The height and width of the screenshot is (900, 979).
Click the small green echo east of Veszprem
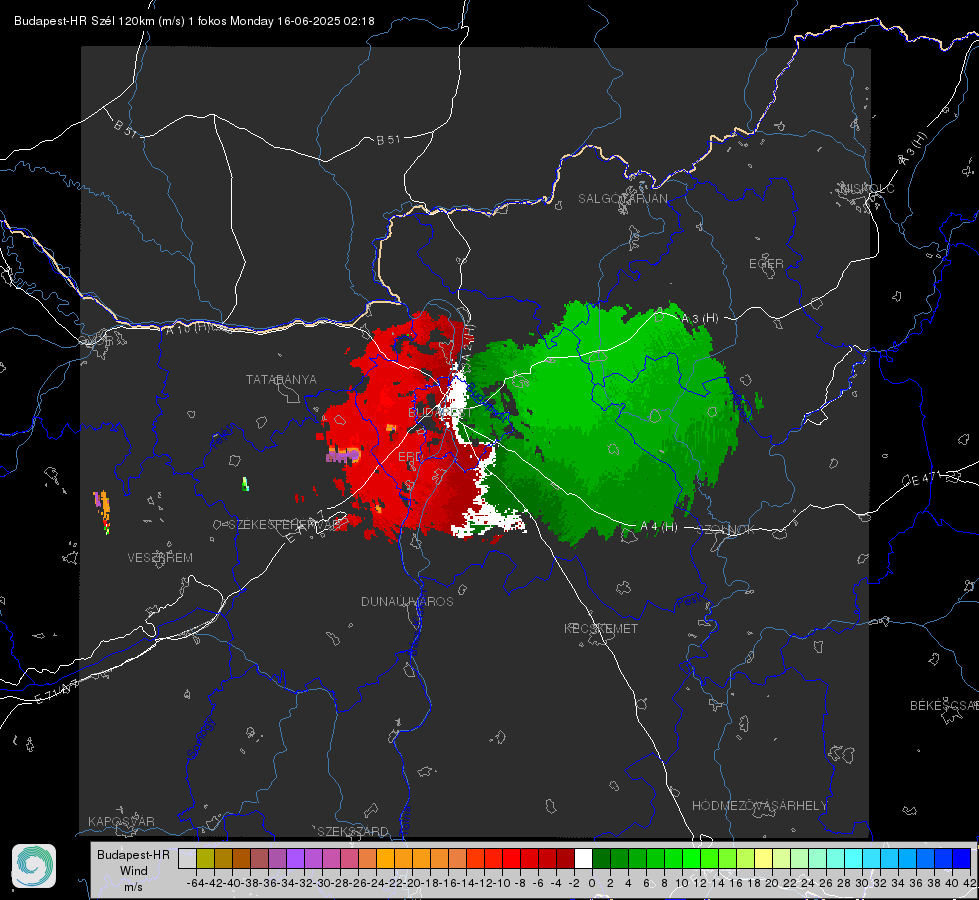(245, 484)
